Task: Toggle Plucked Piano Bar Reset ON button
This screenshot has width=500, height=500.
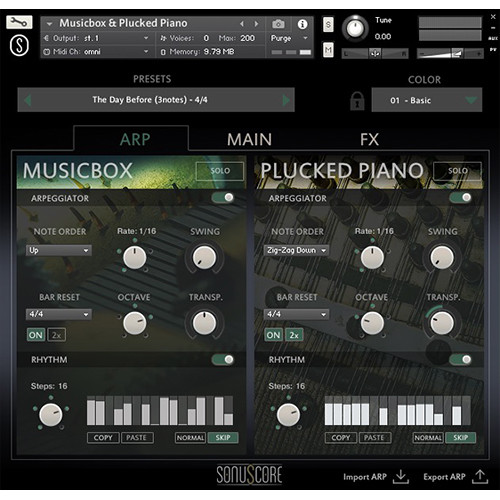Action: [x=273, y=335]
